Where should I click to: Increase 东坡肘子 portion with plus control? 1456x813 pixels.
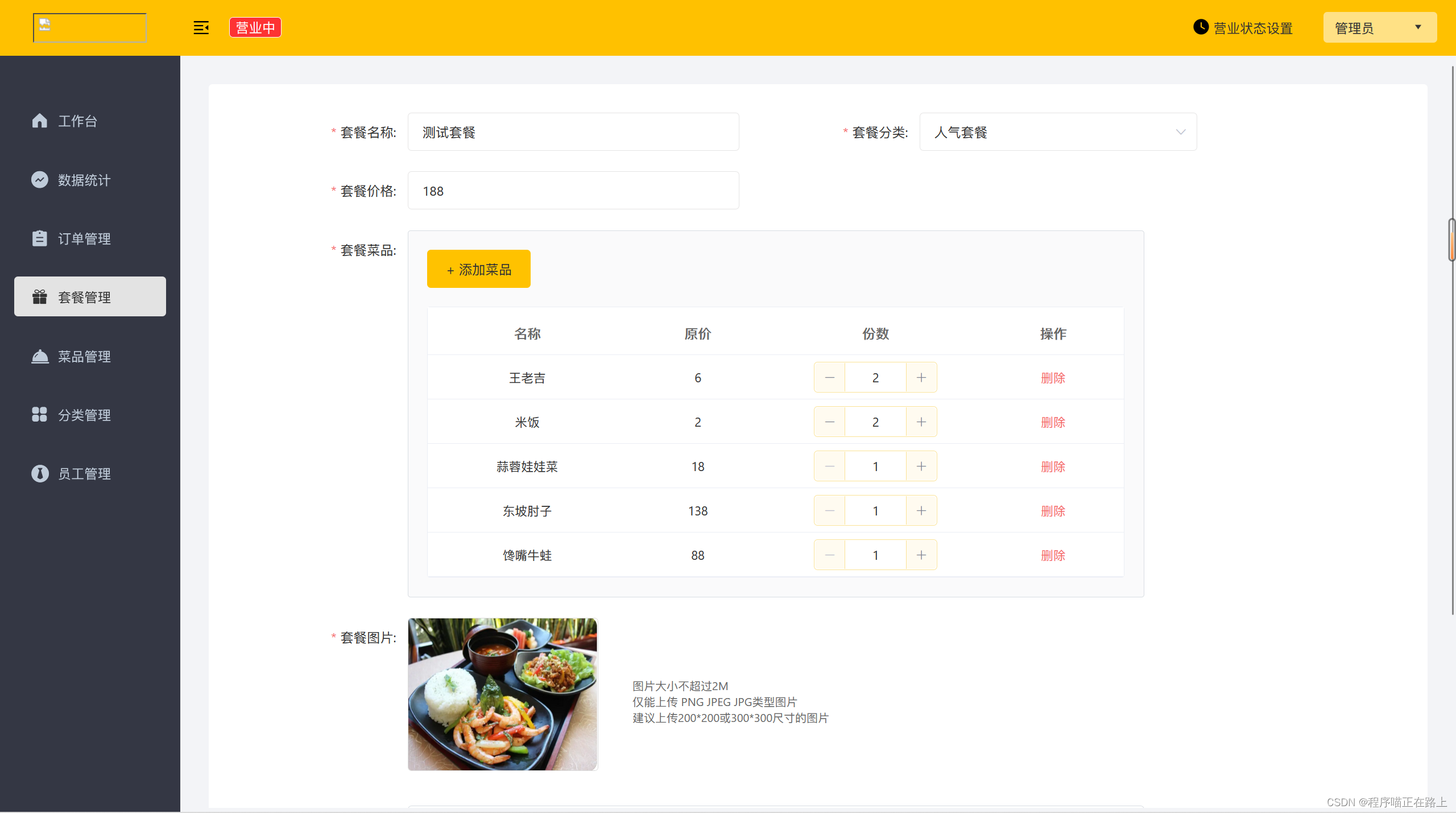(921, 510)
